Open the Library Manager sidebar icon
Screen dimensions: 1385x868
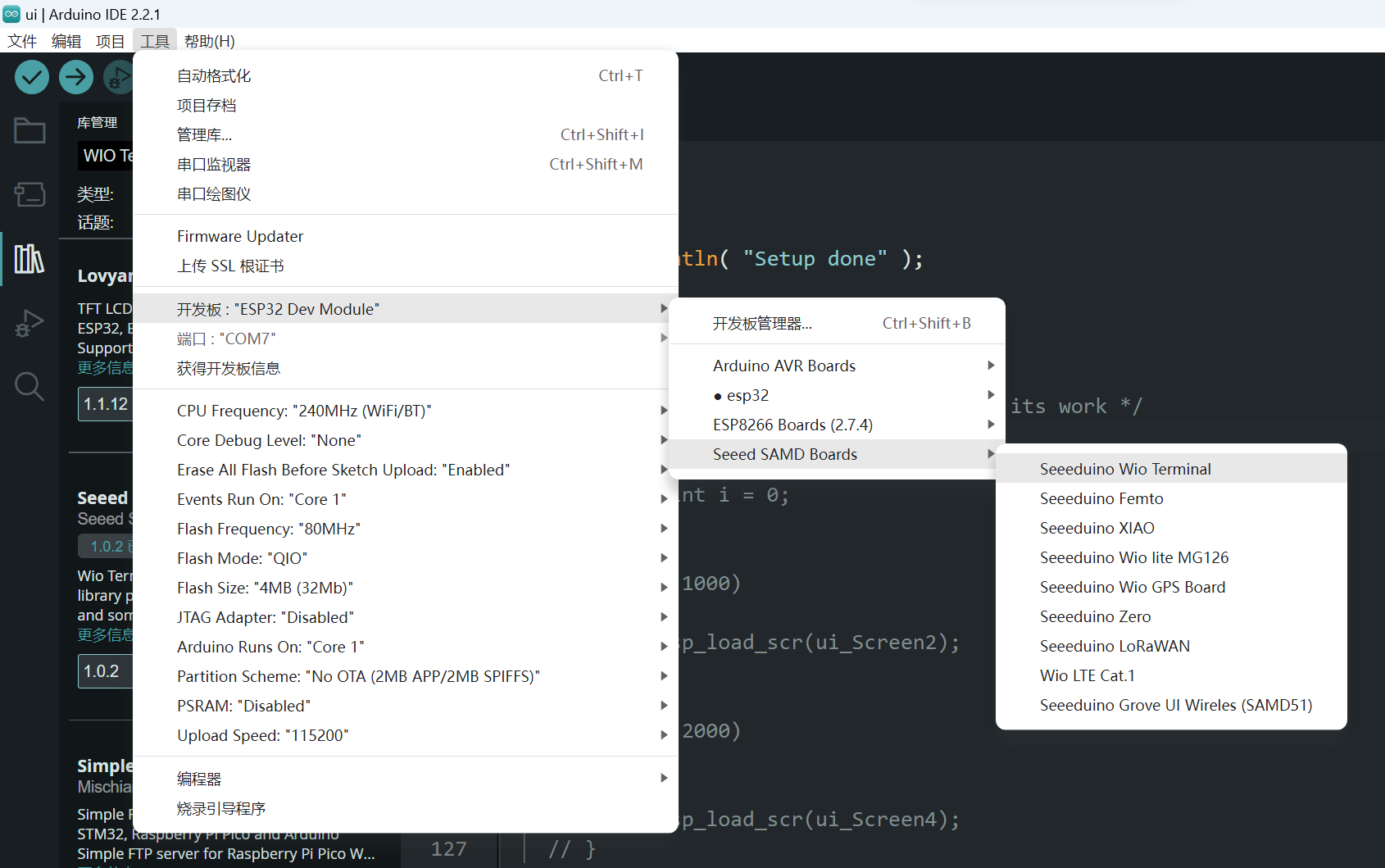point(29,258)
